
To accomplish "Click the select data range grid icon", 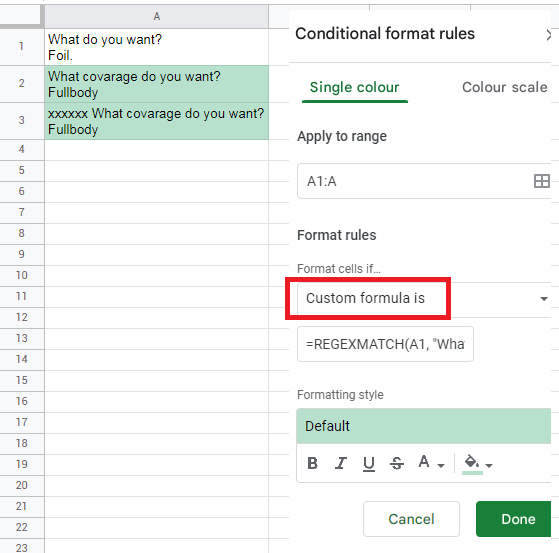I will 541,181.
